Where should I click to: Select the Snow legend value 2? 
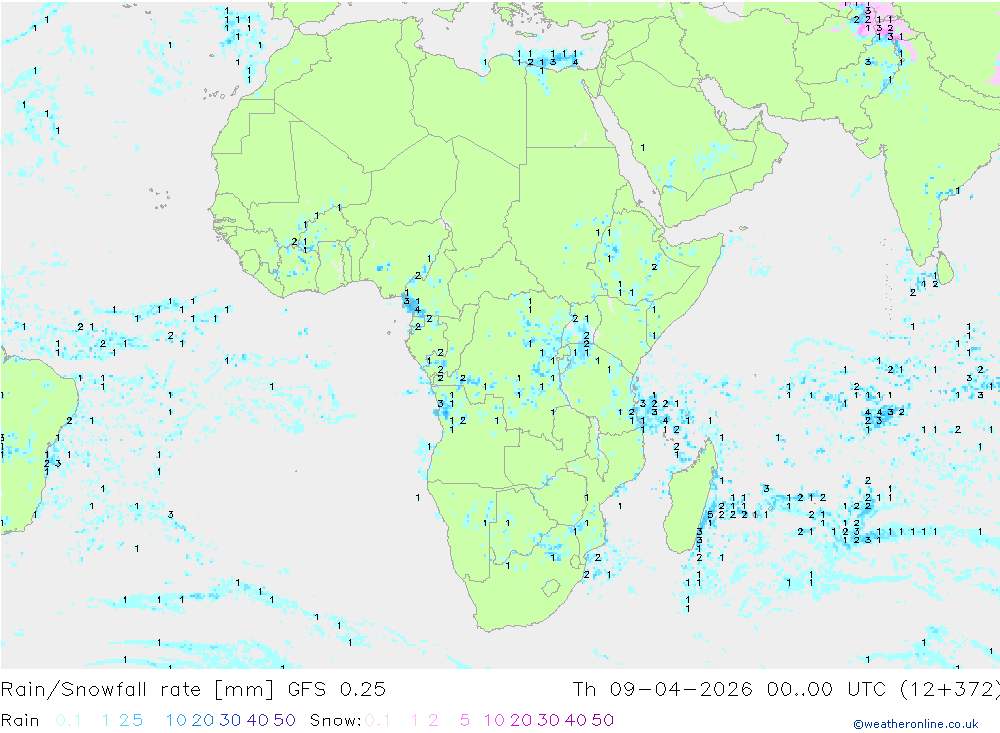click(x=433, y=720)
